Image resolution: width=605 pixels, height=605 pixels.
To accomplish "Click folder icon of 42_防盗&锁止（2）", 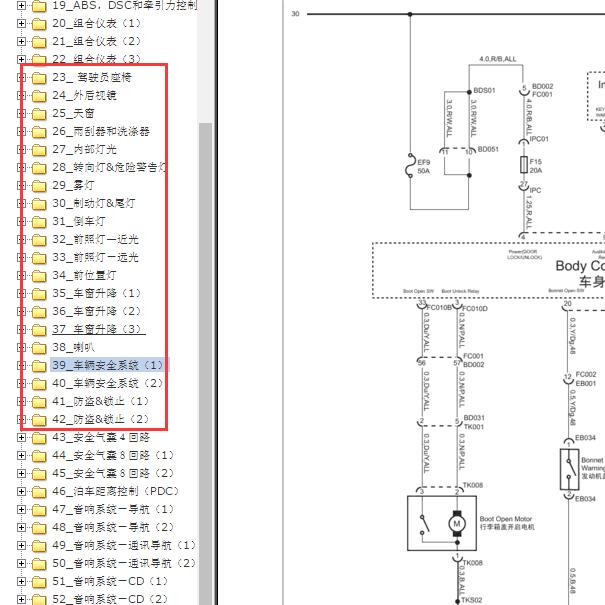I will [39, 419].
